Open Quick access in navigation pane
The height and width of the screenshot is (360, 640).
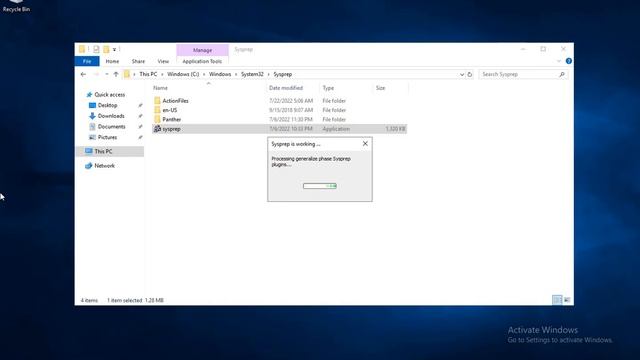(109, 95)
